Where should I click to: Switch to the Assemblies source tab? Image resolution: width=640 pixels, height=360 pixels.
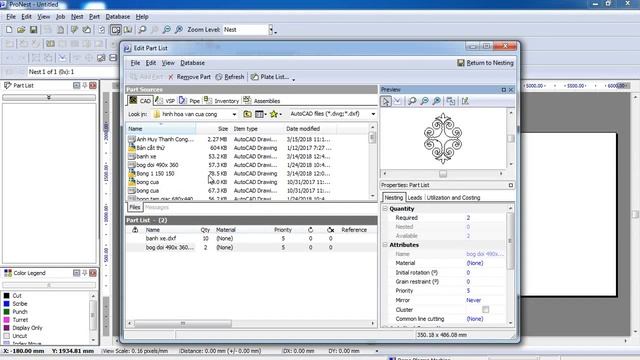[262, 101]
